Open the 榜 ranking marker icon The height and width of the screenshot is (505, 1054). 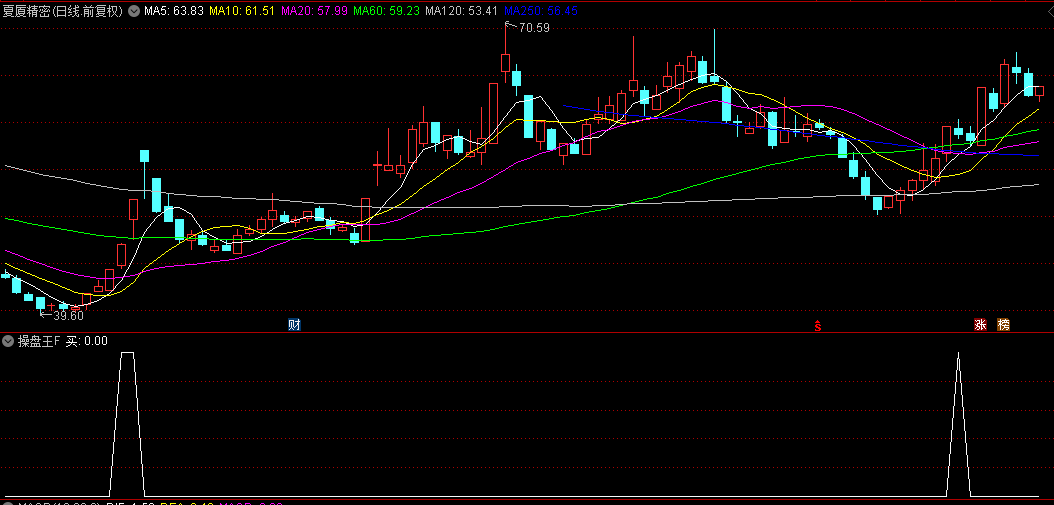[x=1004, y=325]
